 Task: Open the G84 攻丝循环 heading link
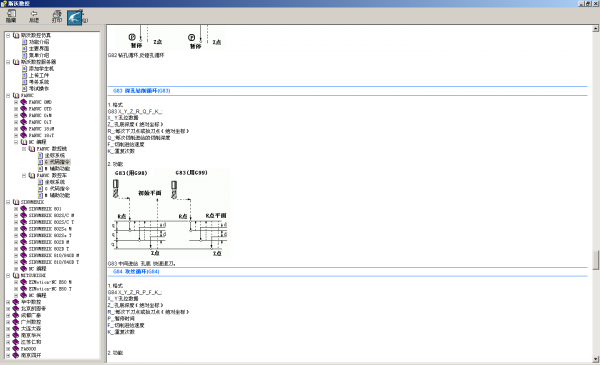click(x=136, y=272)
